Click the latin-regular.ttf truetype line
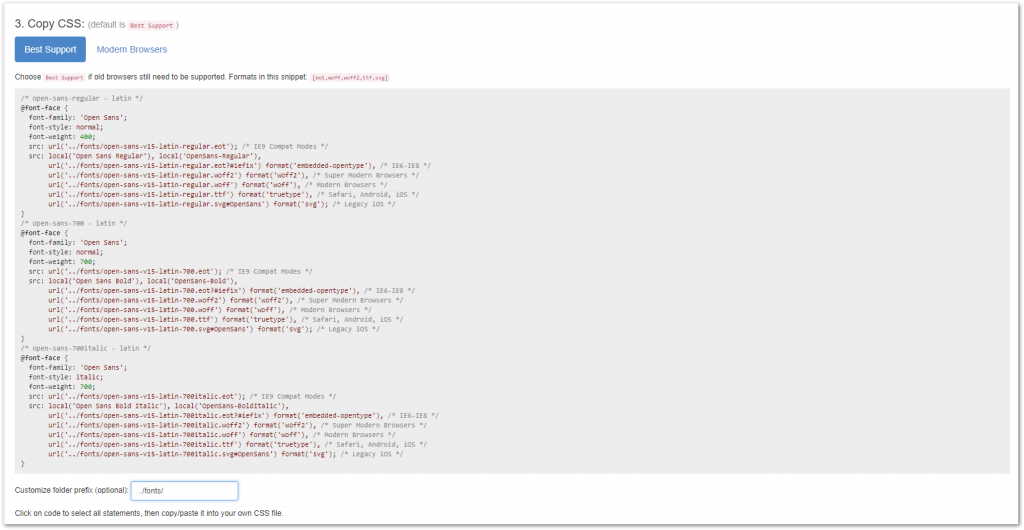 (234, 195)
